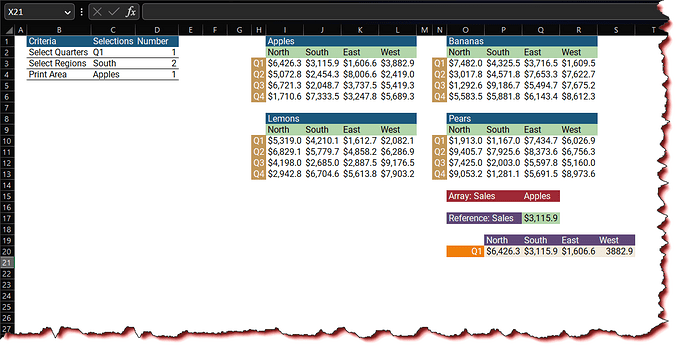Click the Enter checkmark formula bar icon

pos(114,12)
